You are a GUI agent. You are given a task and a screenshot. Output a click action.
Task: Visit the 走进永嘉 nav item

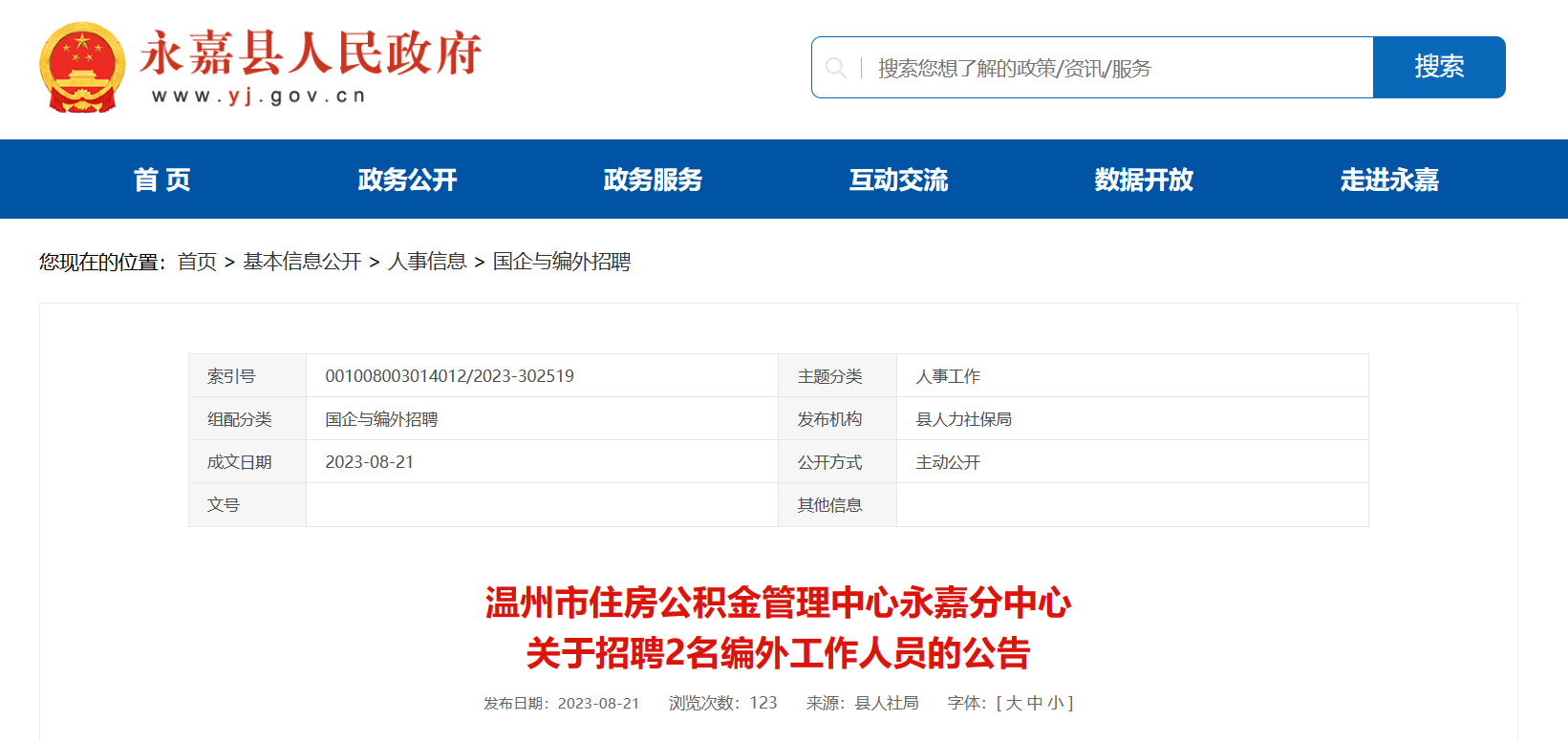coord(1389,180)
